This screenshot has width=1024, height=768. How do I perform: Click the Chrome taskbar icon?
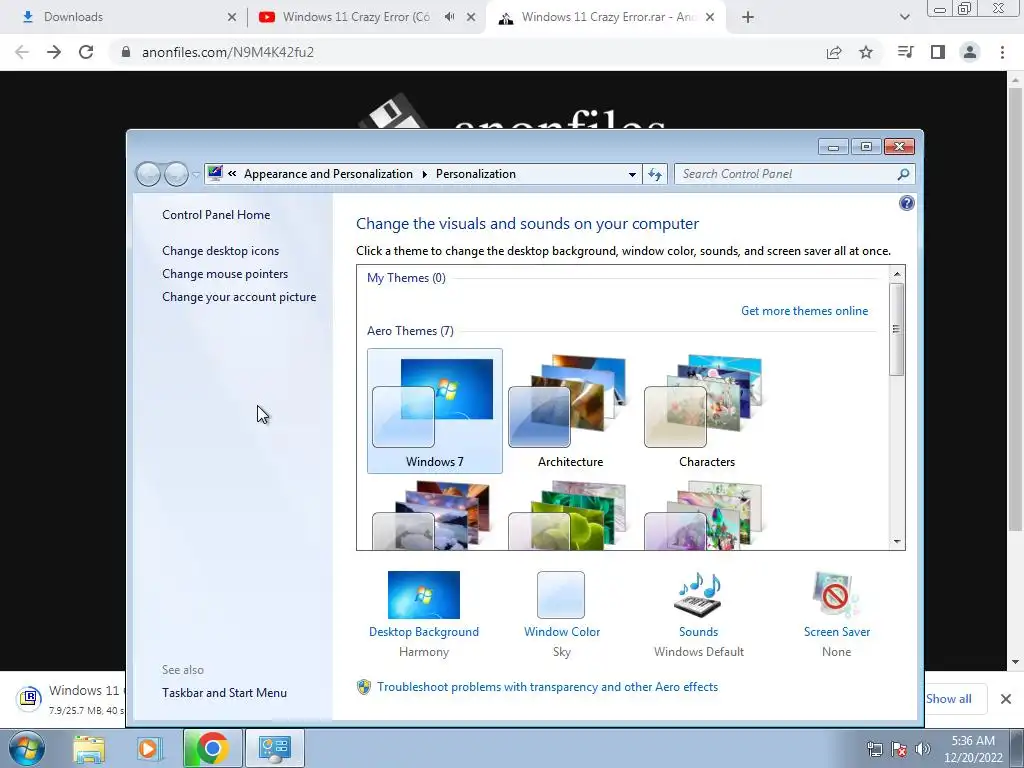pyautogui.click(x=212, y=748)
